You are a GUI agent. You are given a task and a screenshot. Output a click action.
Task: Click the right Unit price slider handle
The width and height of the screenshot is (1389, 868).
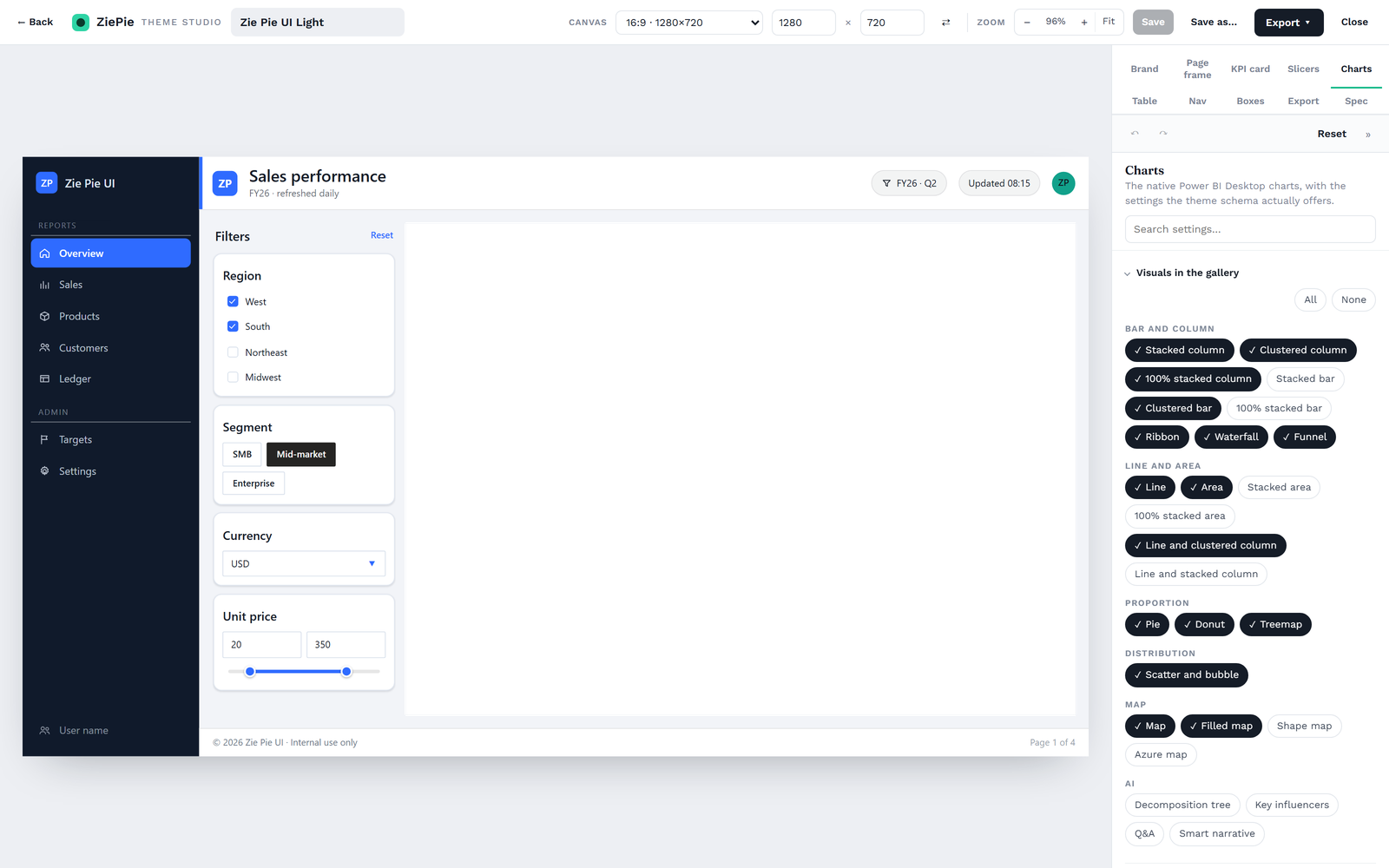[346, 672]
